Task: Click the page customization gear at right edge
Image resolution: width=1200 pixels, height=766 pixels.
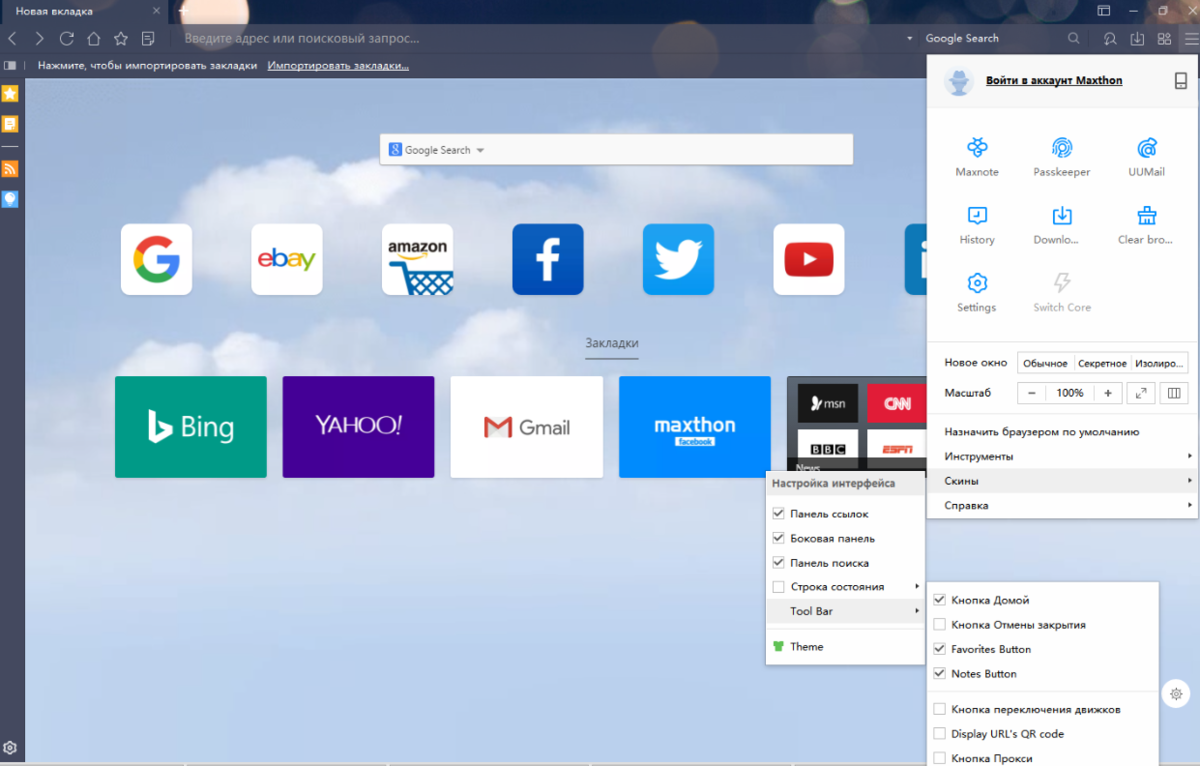Action: 1176,693
